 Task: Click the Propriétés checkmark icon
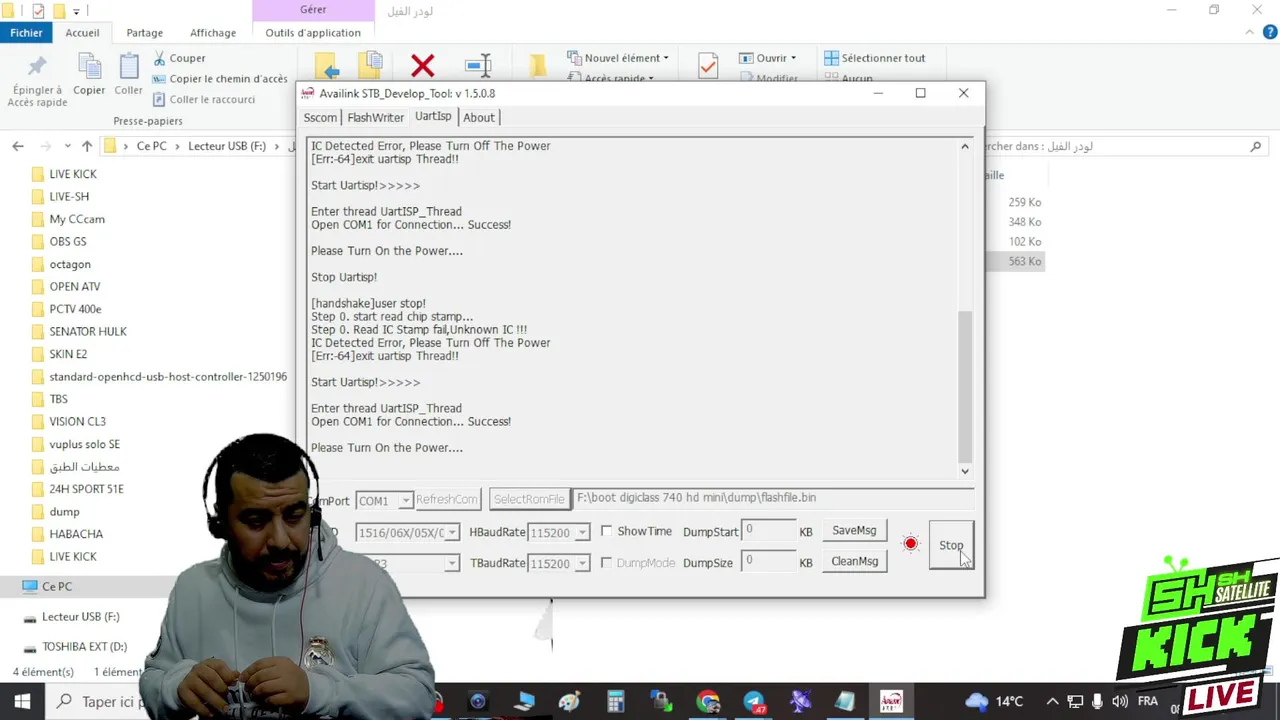(x=708, y=66)
